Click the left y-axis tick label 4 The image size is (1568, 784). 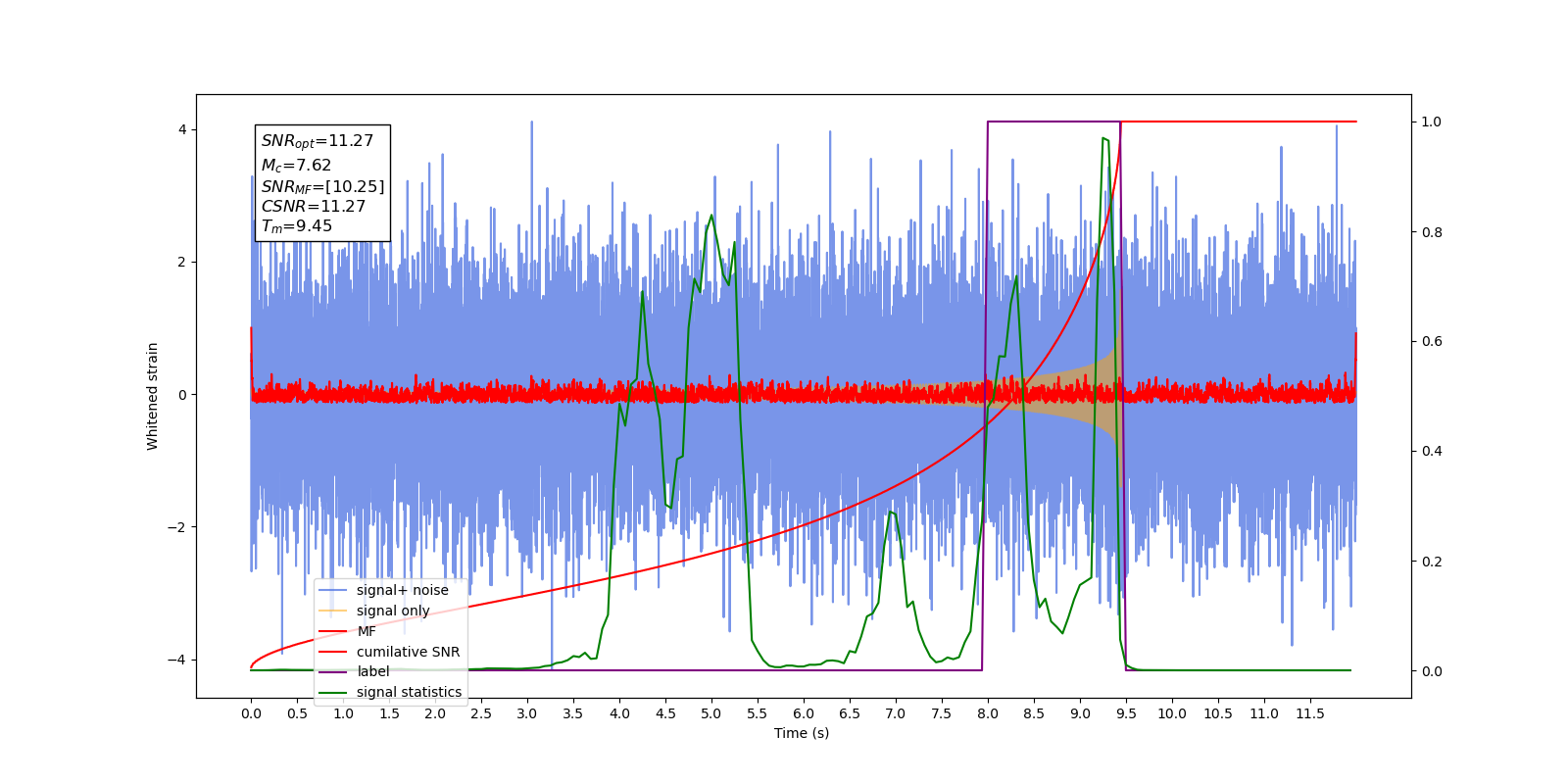(182, 129)
